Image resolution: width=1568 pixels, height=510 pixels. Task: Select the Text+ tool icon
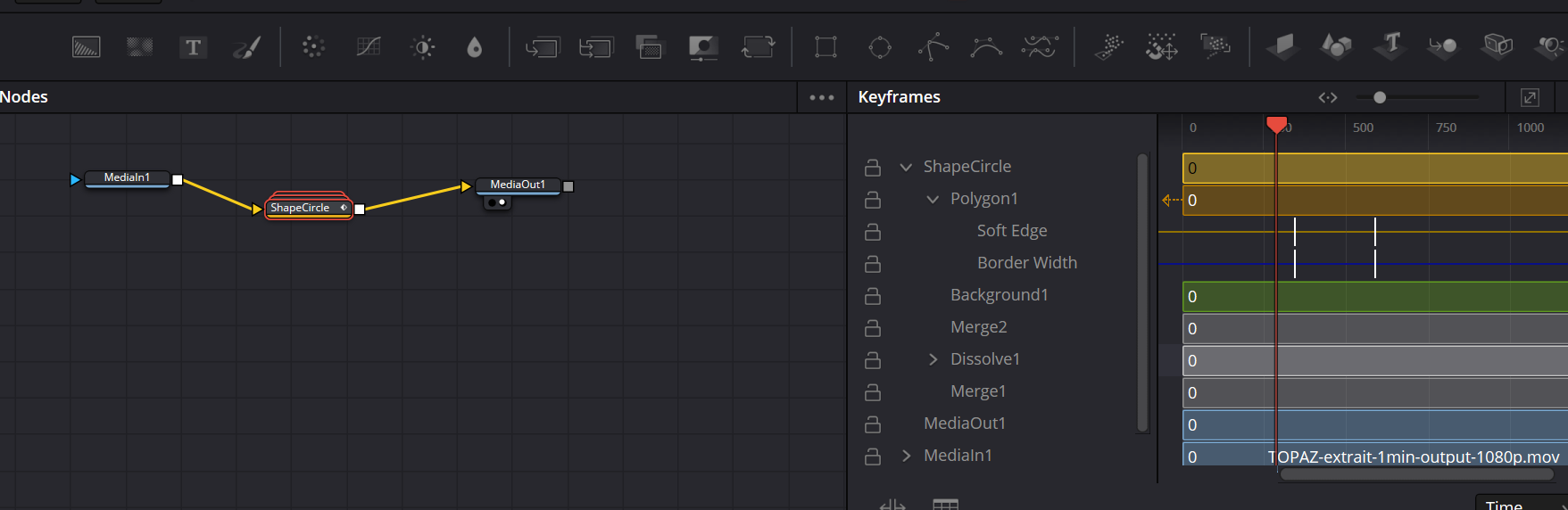[x=193, y=46]
